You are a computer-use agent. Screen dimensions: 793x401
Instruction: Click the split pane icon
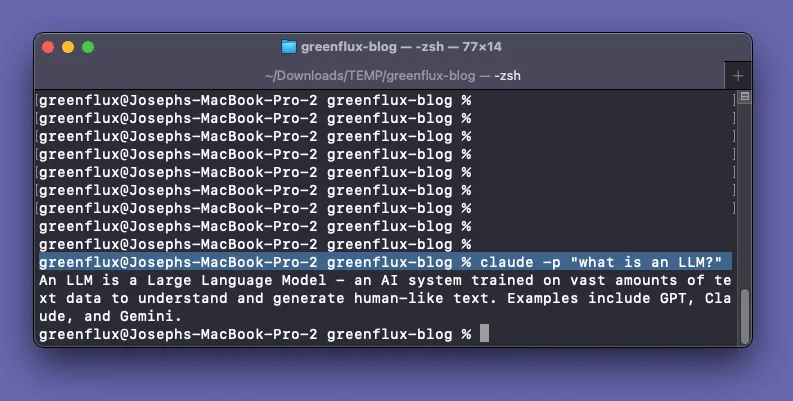tap(744, 97)
